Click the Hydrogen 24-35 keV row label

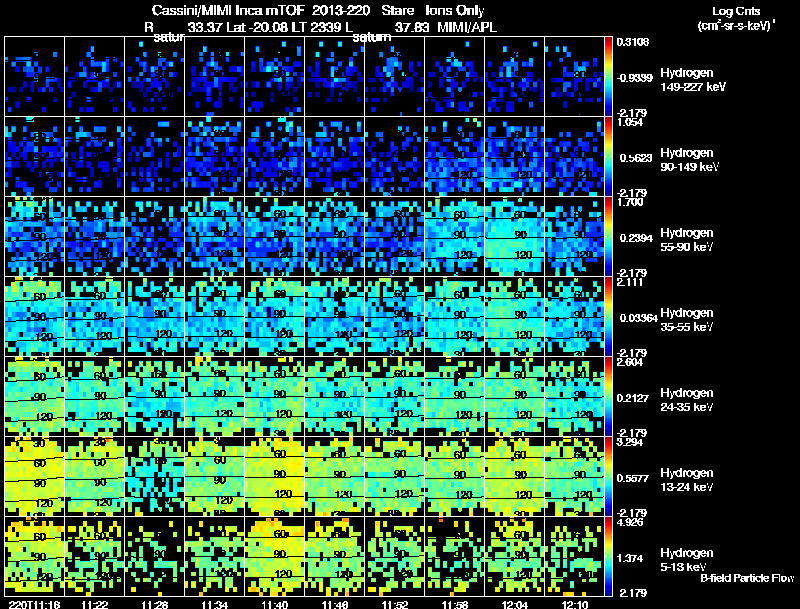coord(687,400)
